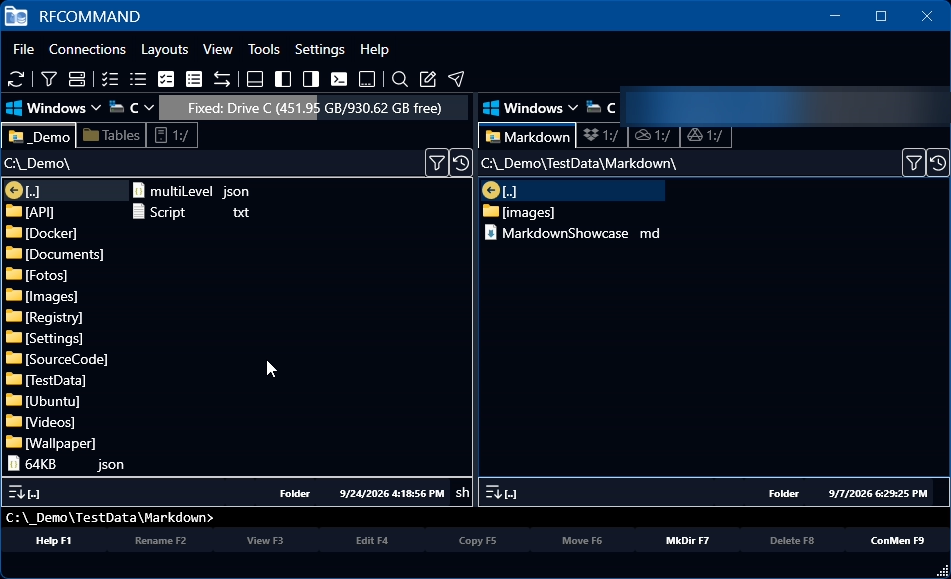Click the left panel path field C:\_Demo\
The width and height of the screenshot is (951, 579).
[213, 163]
